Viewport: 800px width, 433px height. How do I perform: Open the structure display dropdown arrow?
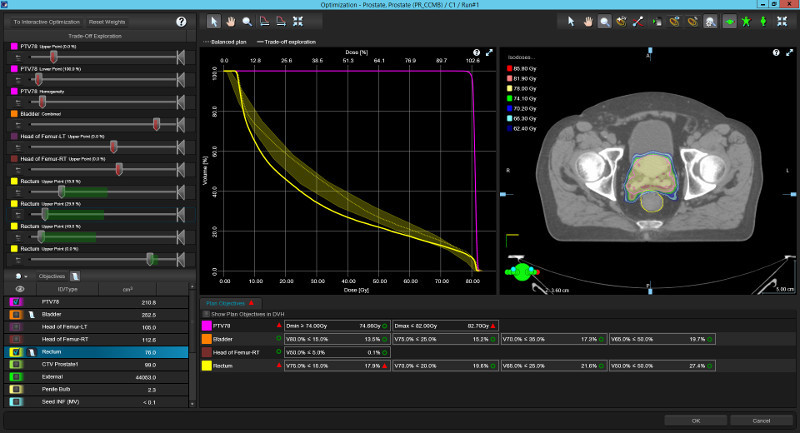coord(25,275)
